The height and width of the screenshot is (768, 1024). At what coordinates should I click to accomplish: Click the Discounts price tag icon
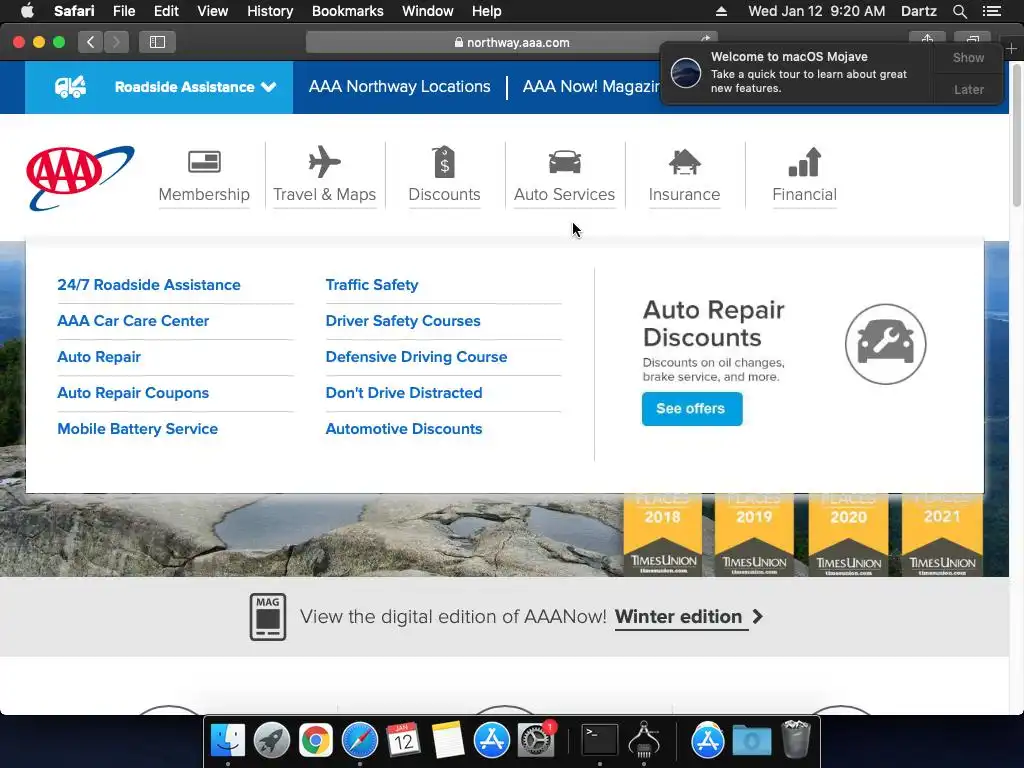[x=444, y=162]
